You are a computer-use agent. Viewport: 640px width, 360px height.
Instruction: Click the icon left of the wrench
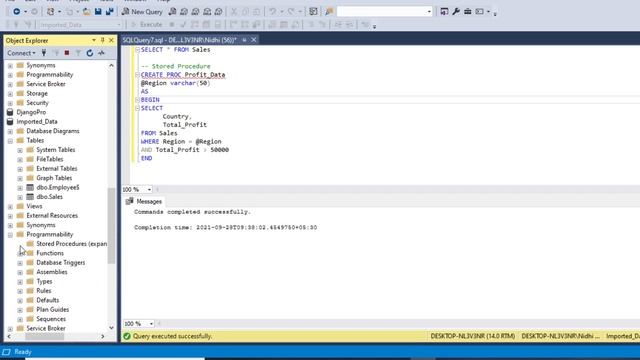(x=444, y=12)
